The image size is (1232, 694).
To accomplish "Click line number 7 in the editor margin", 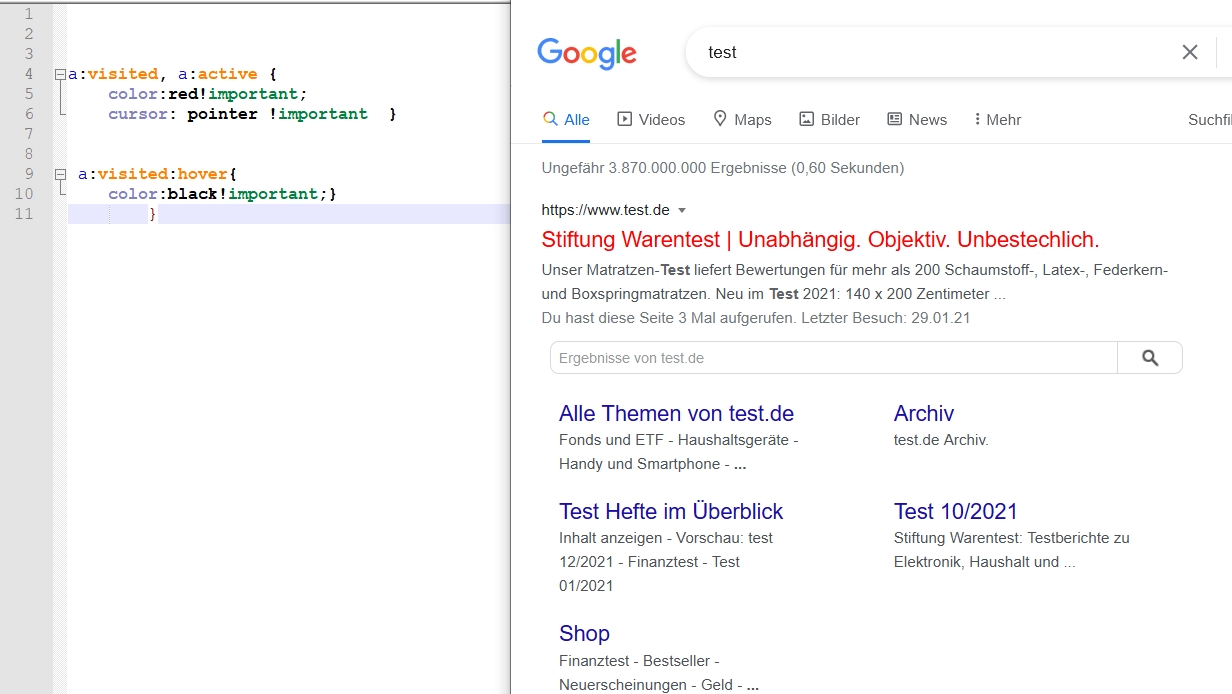I will click(x=28, y=134).
